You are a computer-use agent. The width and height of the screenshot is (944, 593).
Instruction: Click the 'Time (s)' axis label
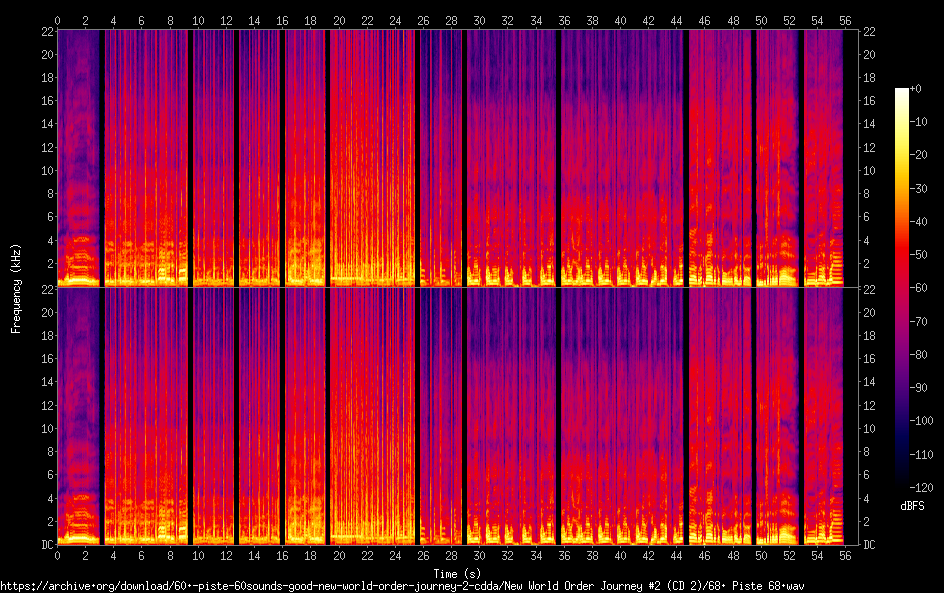(450, 572)
